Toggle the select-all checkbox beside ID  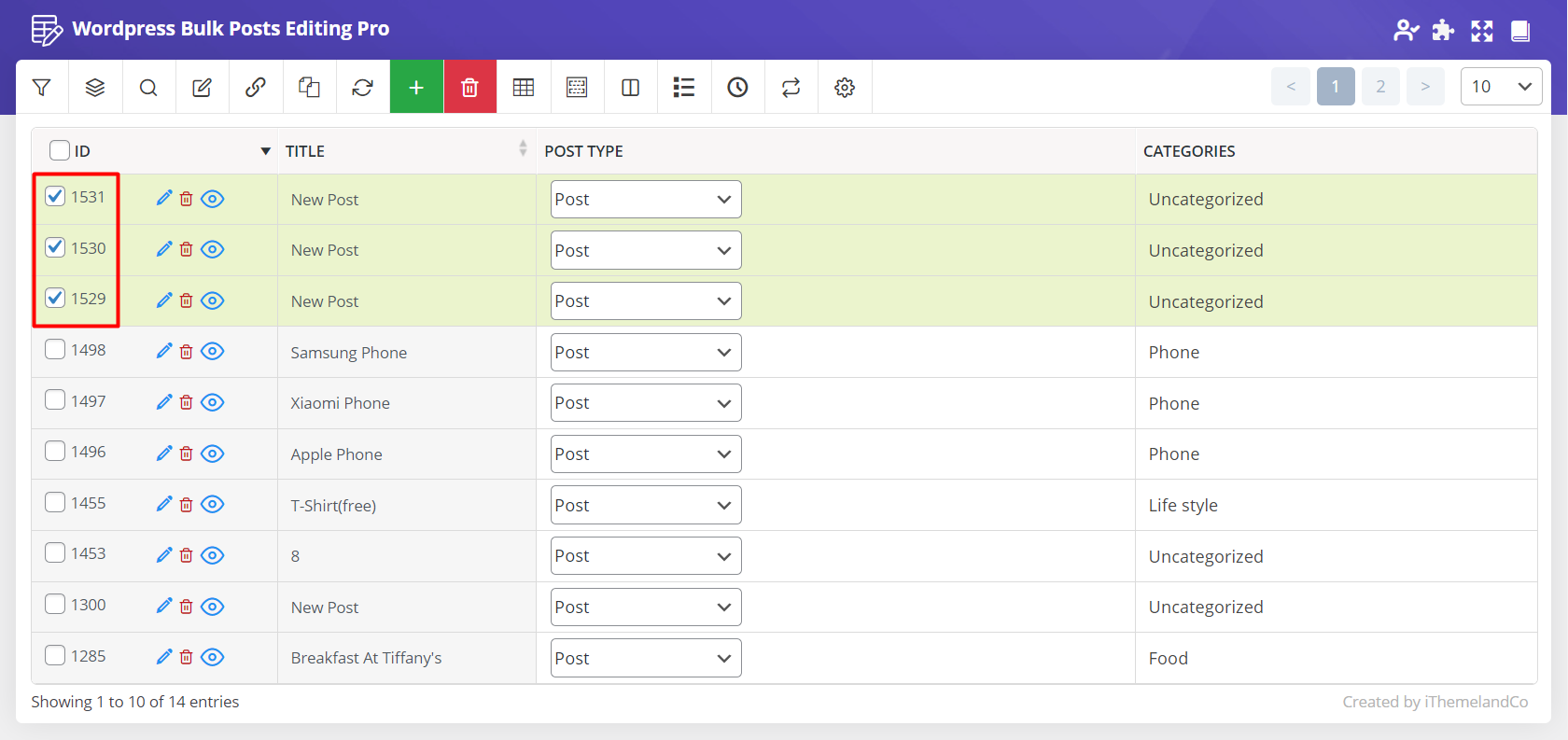click(60, 150)
